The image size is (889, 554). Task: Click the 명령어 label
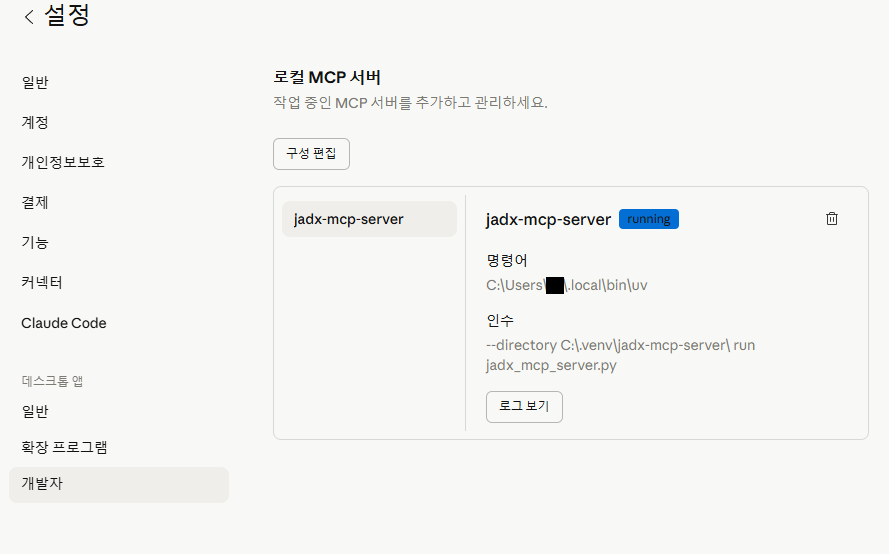pos(507,261)
